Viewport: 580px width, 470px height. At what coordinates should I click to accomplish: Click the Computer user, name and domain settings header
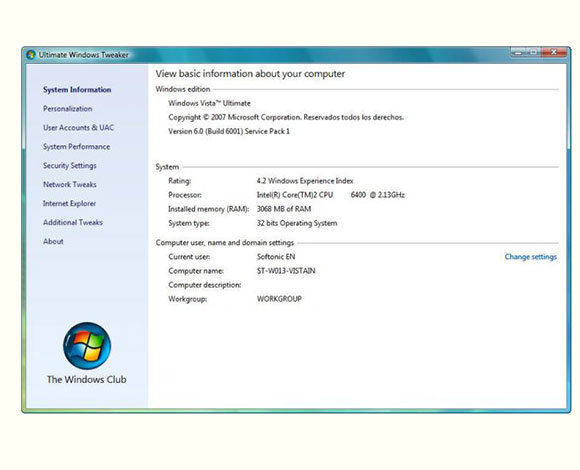pyautogui.click(x=225, y=243)
